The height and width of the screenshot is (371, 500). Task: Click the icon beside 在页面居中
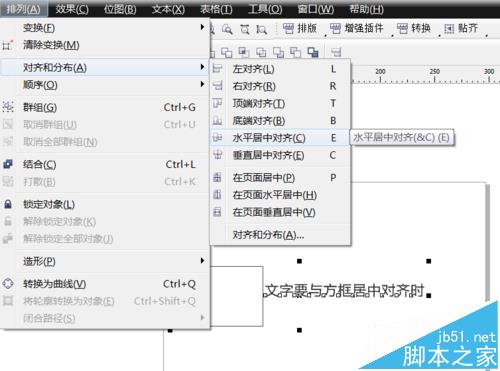217,177
